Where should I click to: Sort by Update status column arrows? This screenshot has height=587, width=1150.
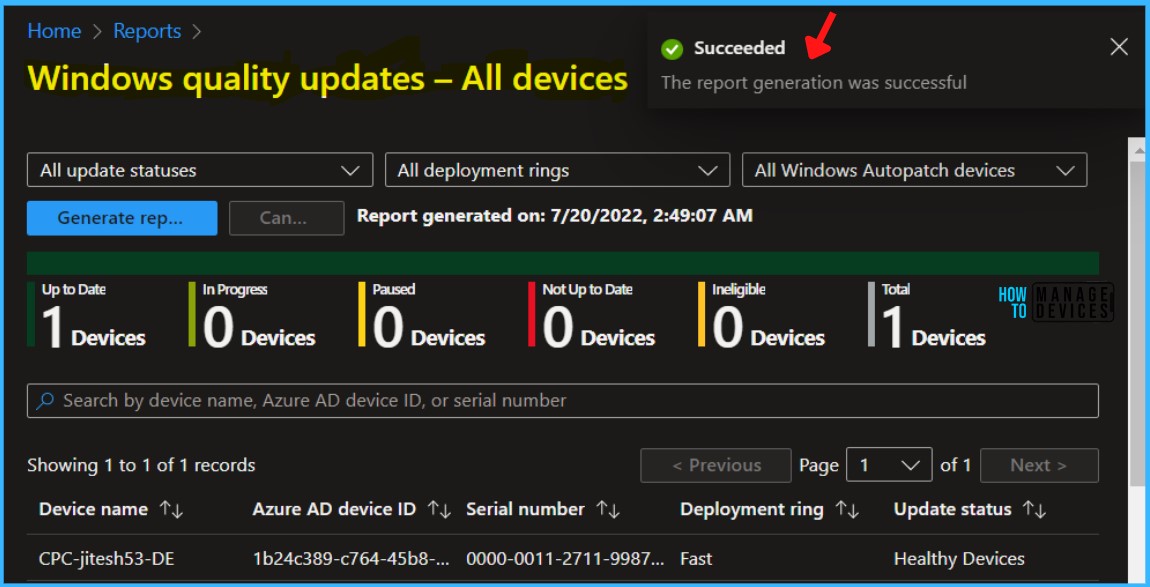click(x=1034, y=510)
